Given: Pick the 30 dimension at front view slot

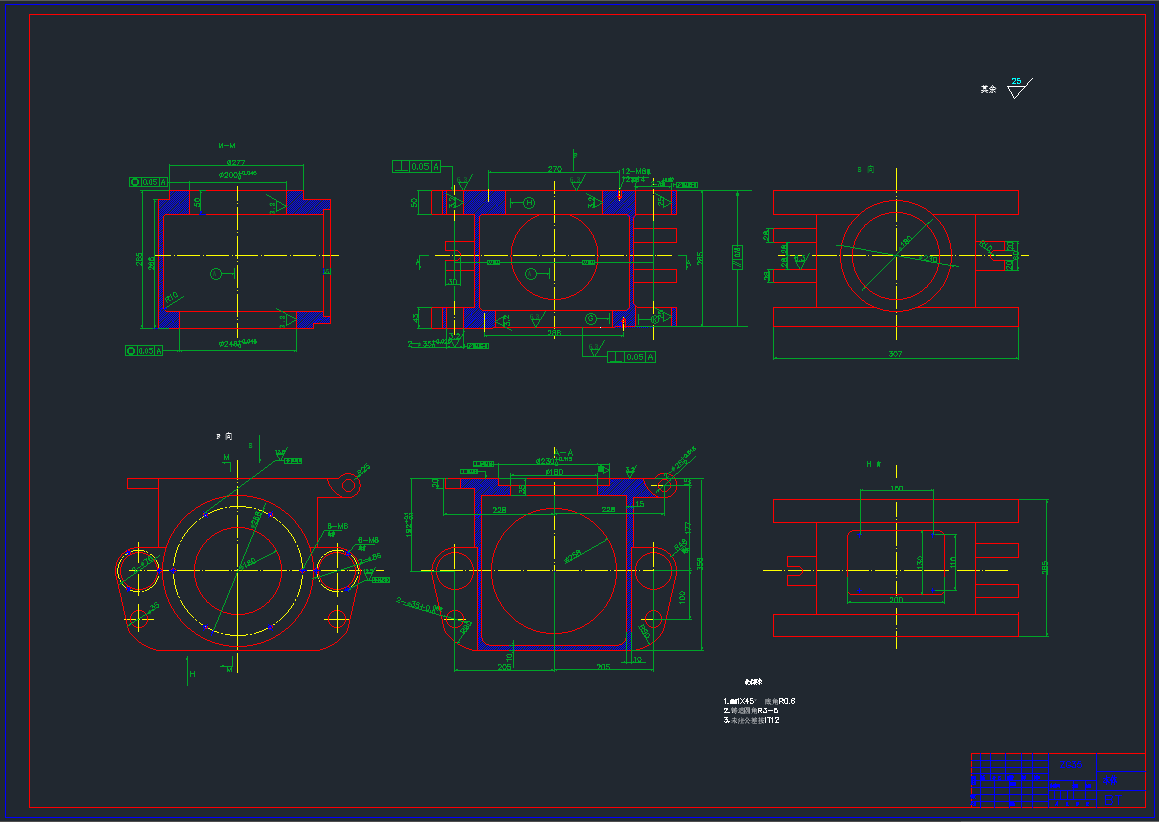Looking at the screenshot, I should click(453, 281).
